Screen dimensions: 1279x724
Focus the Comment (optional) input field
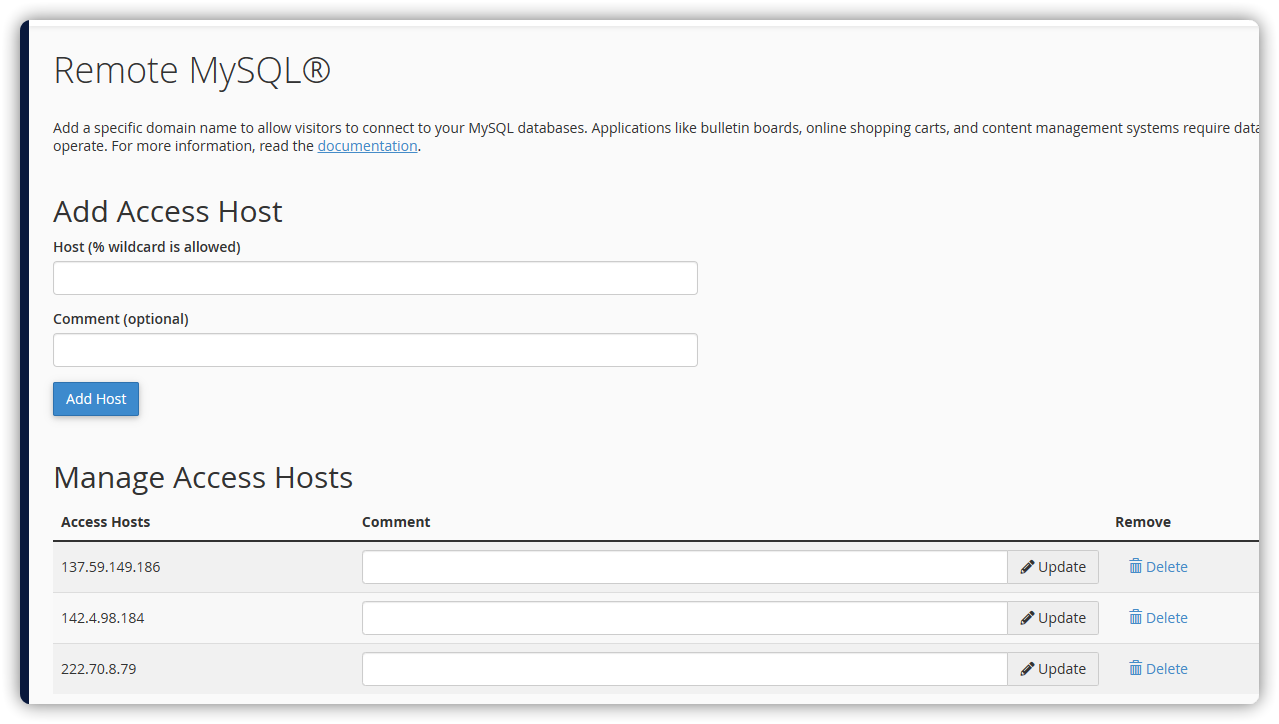click(375, 350)
